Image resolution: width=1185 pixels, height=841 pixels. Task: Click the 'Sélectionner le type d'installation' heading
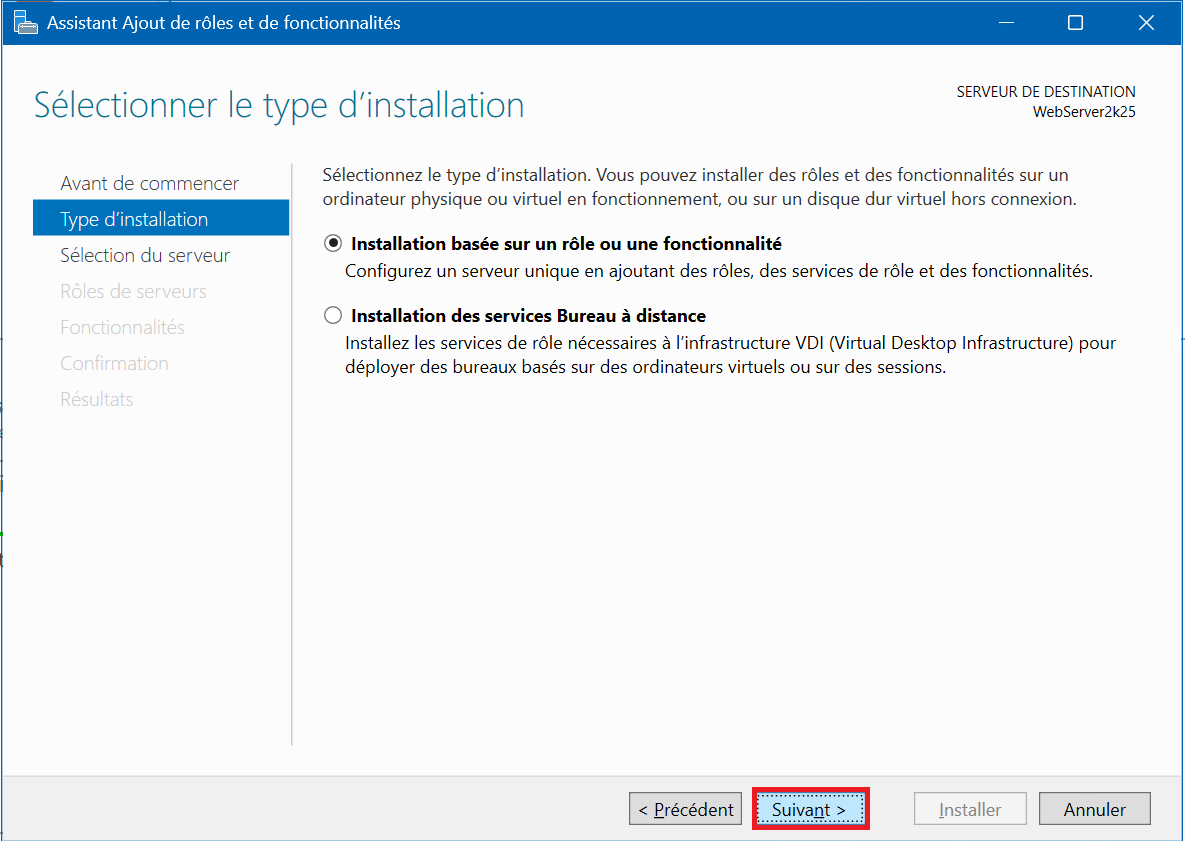[x=279, y=105]
